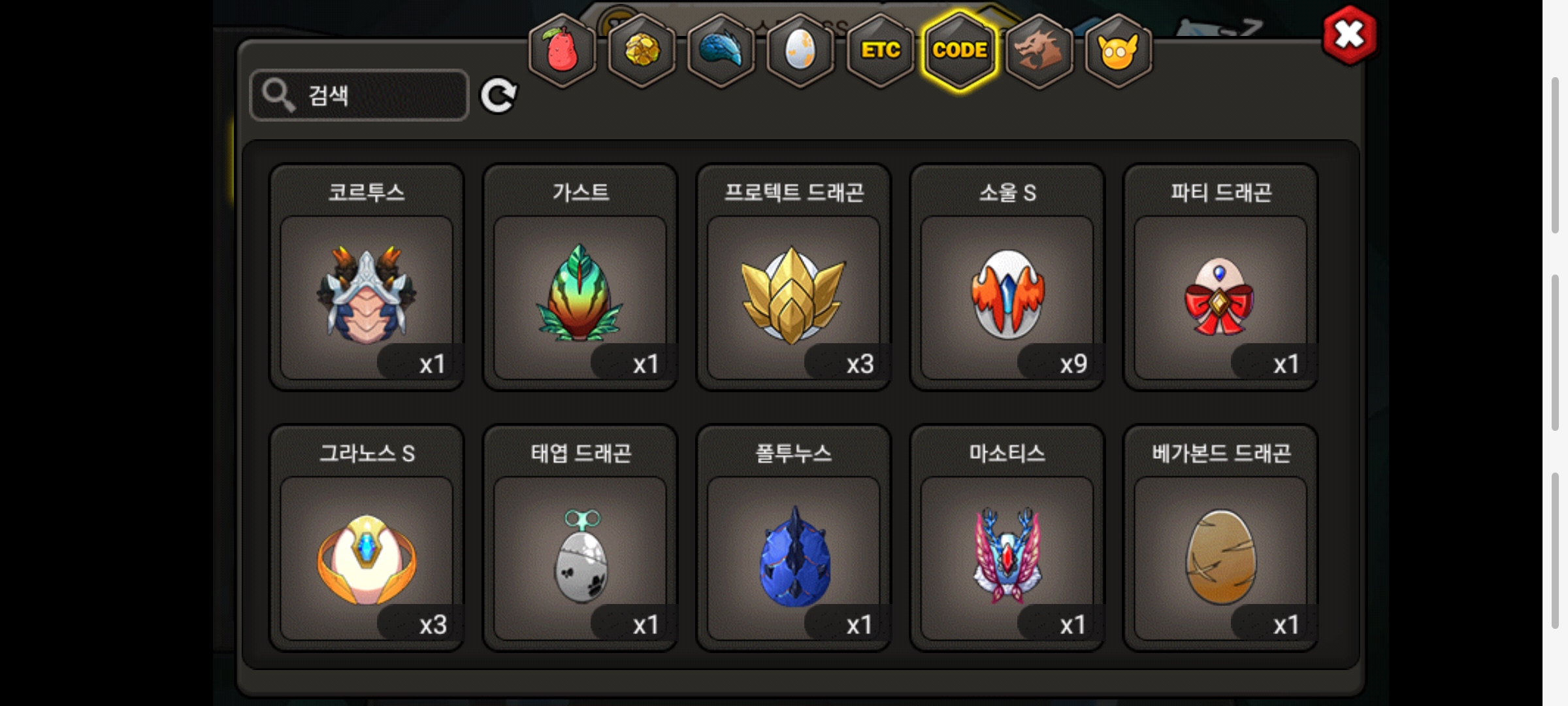Open the ETC category tab
Viewport: 1568px width, 706px height.
[x=880, y=51]
